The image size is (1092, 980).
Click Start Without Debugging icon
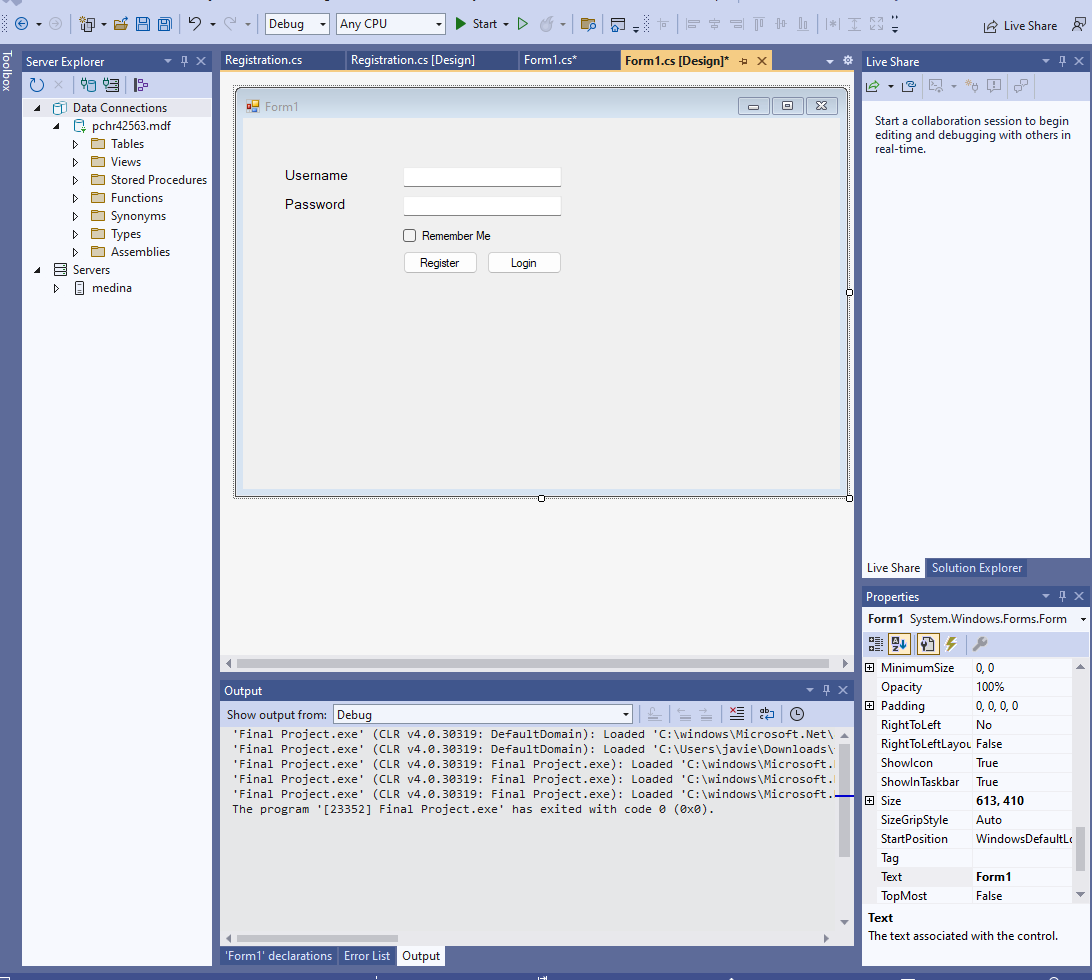pos(522,24)
